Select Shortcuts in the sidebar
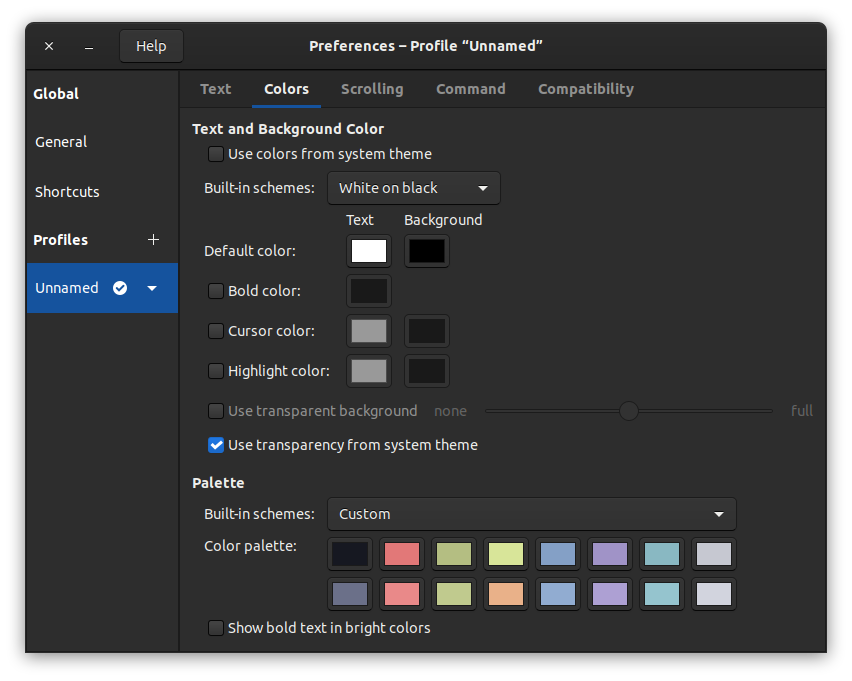852x681 pixels. 66,191
